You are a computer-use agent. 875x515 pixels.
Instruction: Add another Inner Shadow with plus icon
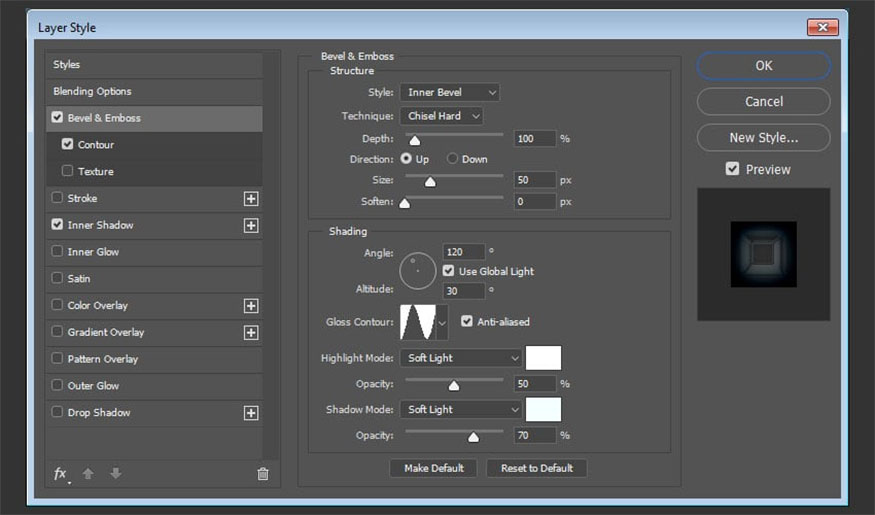[x=251, y=226]
